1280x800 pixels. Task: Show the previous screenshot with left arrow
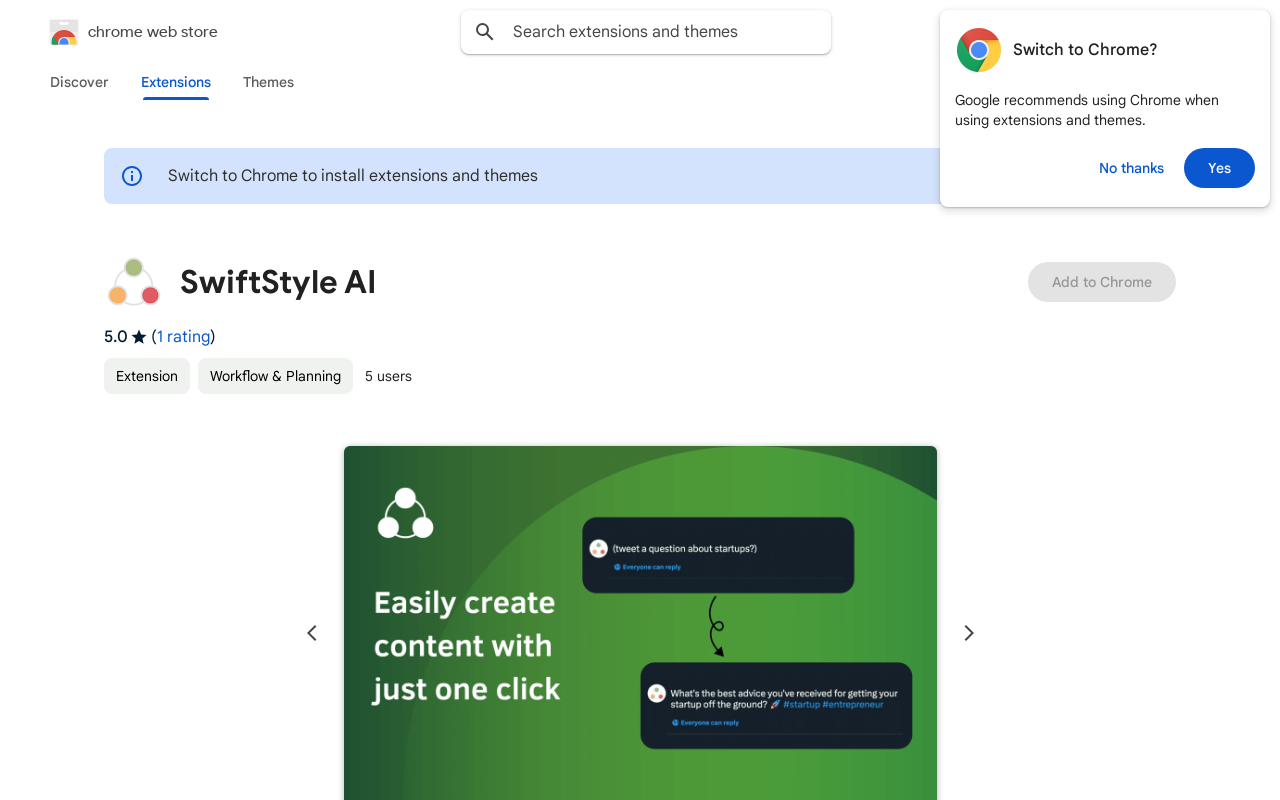(x=312, y=633)
